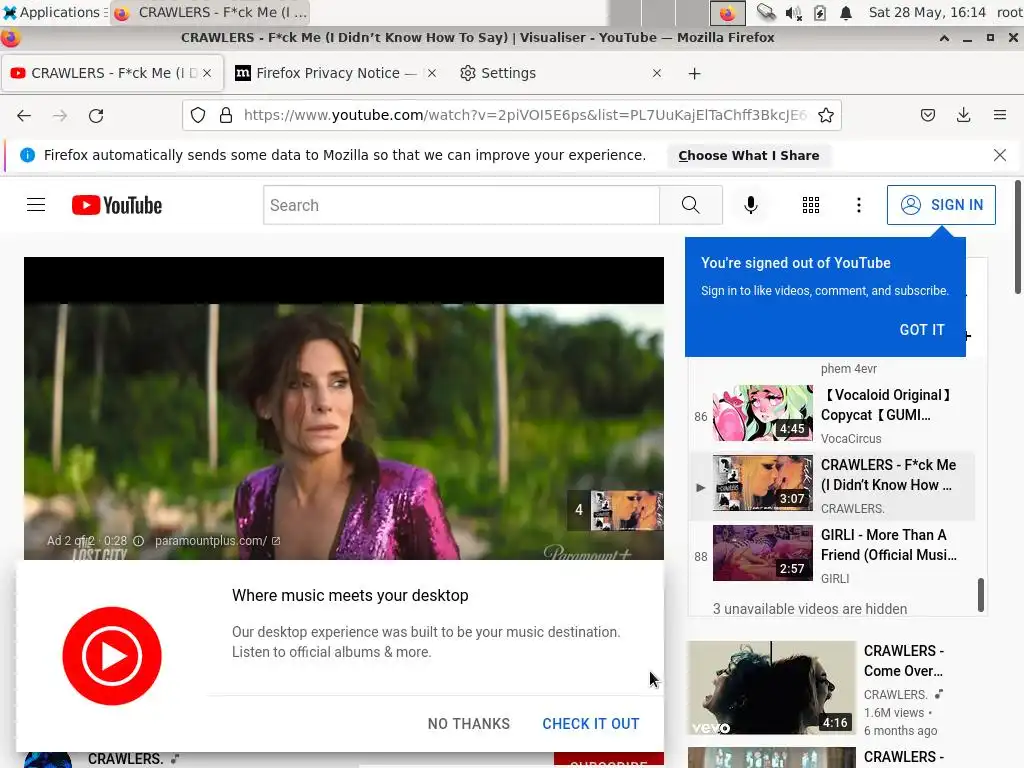The width and height of the screenshot is (1024, 768).
Task: Play GIRLI More Than A Friend video
Action: (831, 554)
